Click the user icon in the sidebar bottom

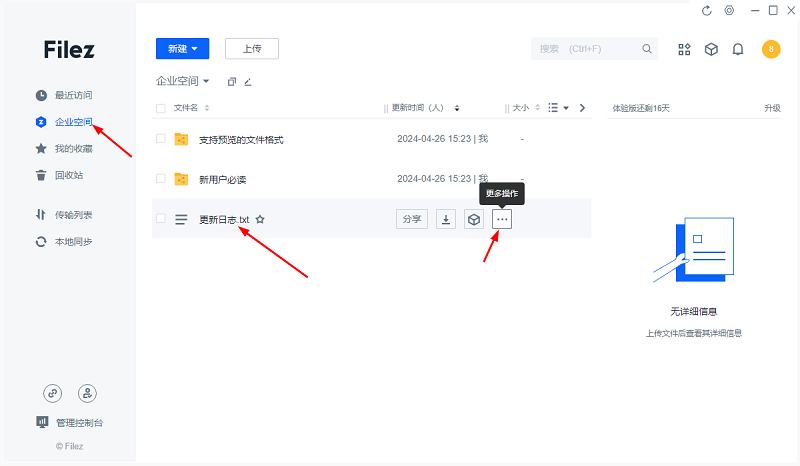click(x=87, y=393)
